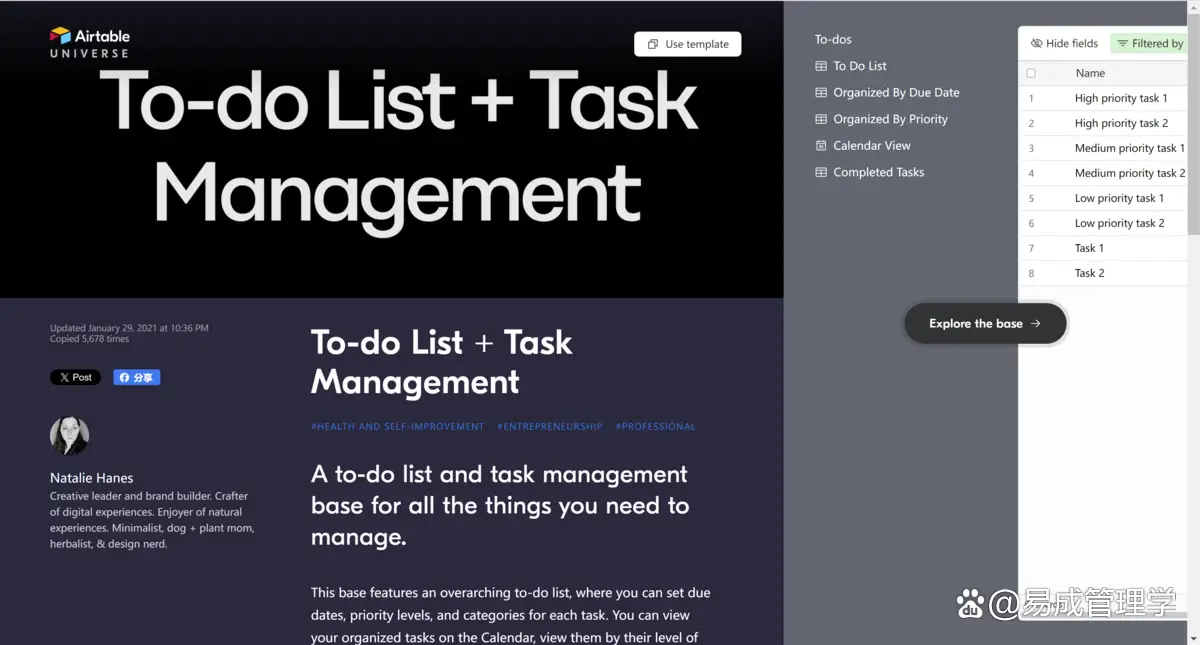Click the Airtable Universe logo
This screenshot has width=1200, height=645.
(x=90, y=42)
